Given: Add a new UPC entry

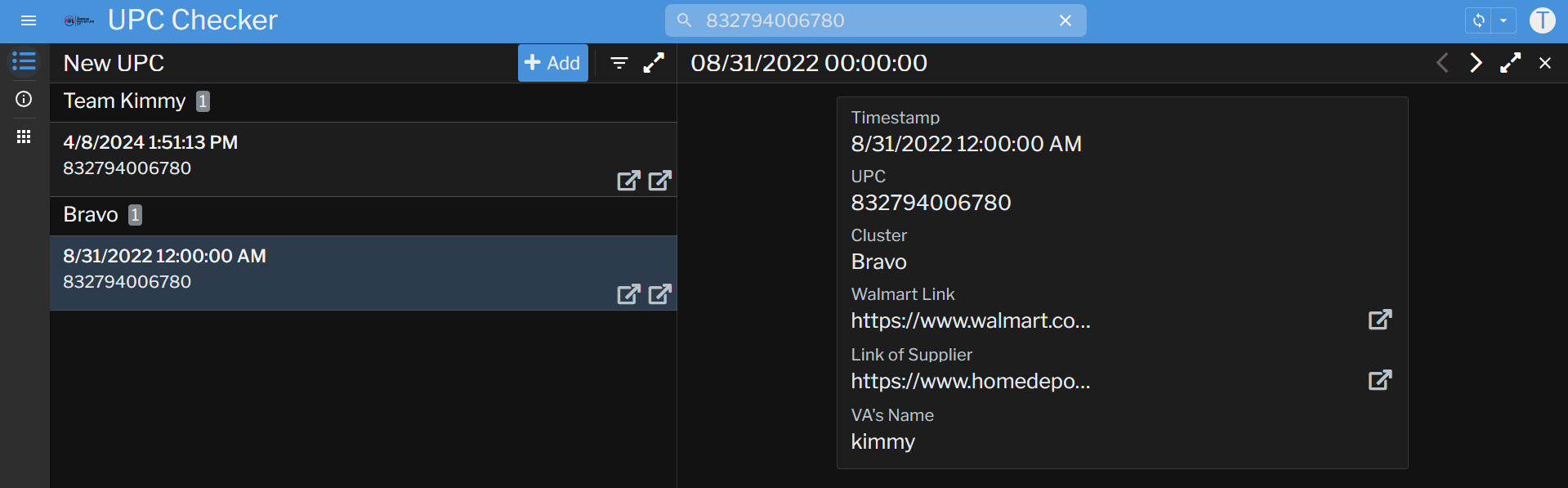Looking at the screenshot, I should pyautogui.click(x=552, y=63).
